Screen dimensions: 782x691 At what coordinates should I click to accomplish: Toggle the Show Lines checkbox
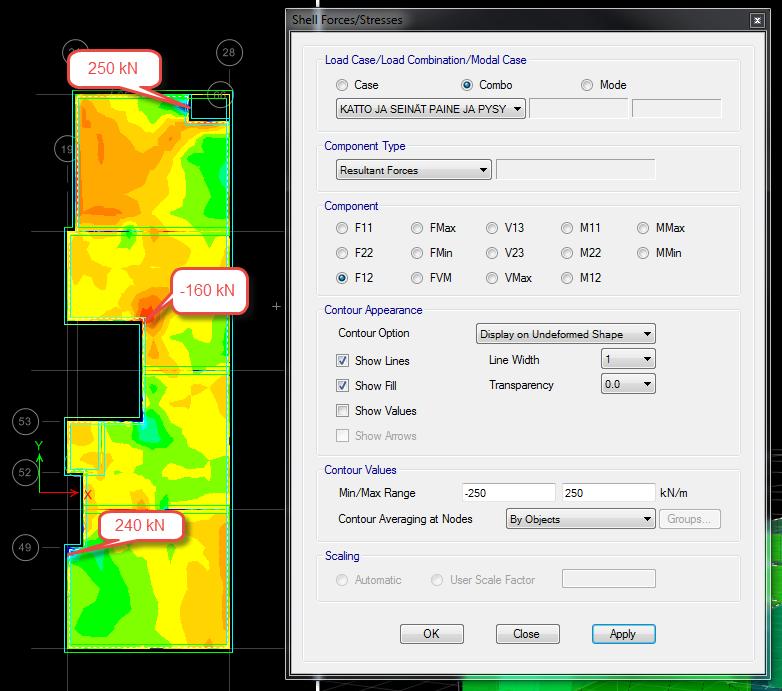pyautogui.click(x=343, y=360)
